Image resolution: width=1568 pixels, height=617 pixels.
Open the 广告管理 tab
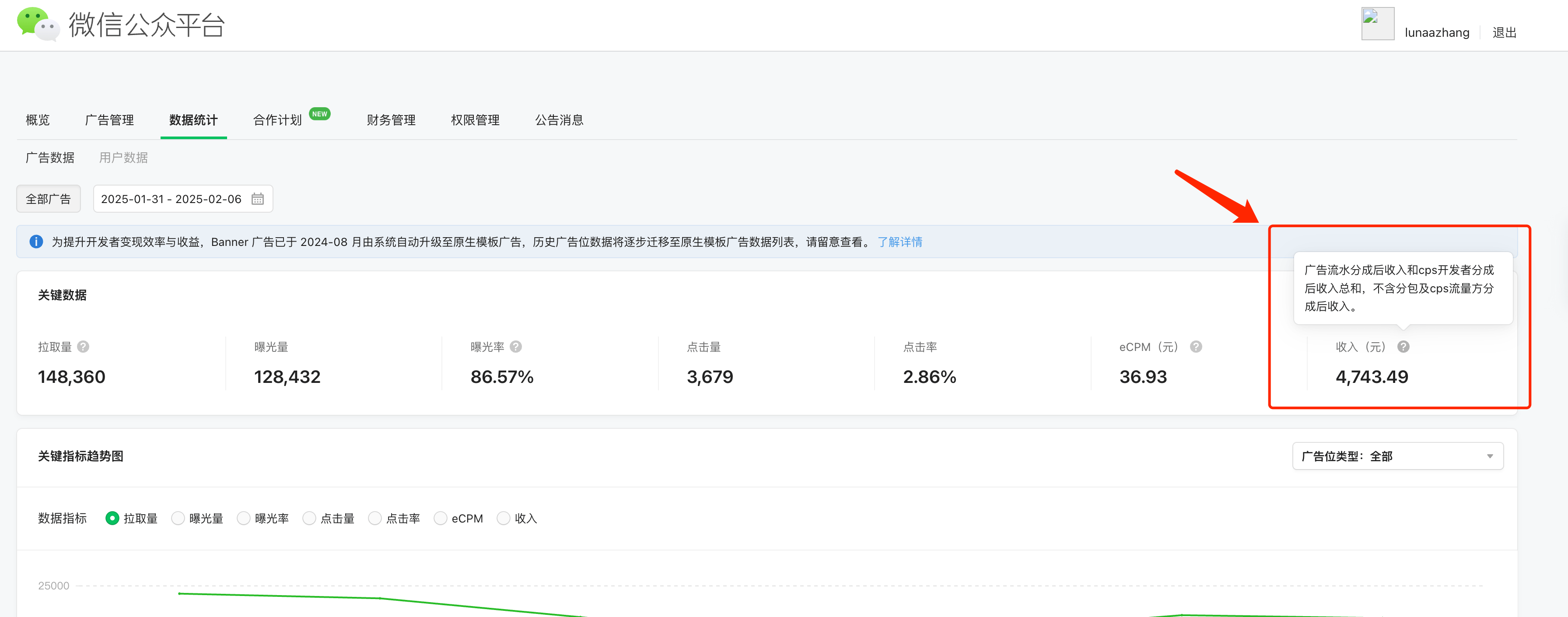click(109, 120)
